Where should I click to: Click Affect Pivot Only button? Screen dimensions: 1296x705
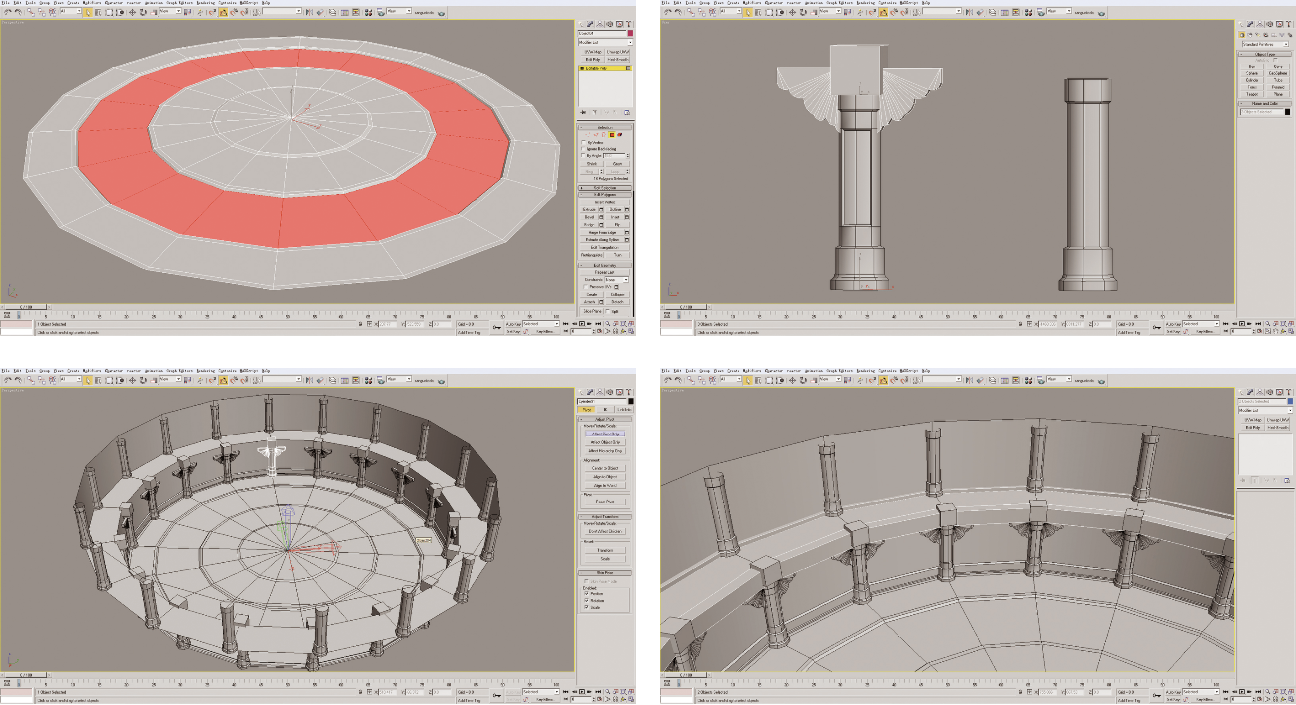click(605, 434)
